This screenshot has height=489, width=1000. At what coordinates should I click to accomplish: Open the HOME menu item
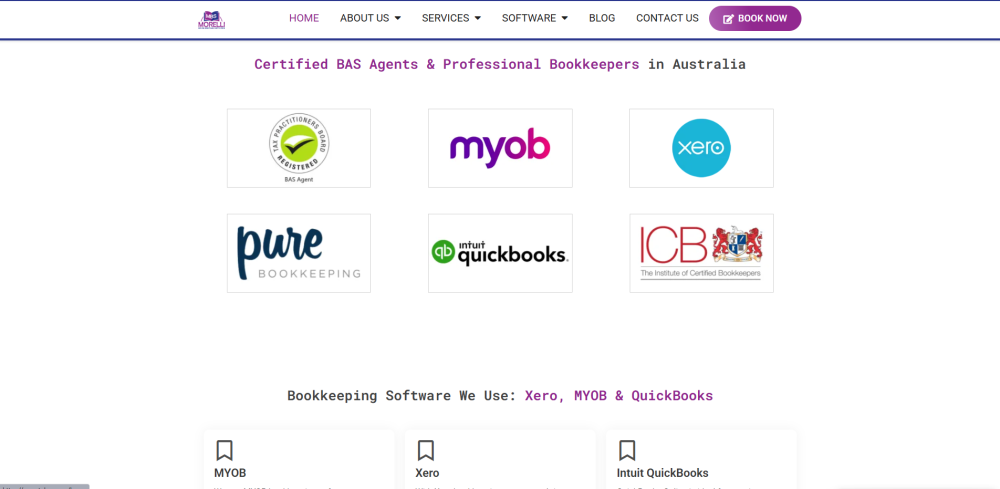tap(304, 18)
